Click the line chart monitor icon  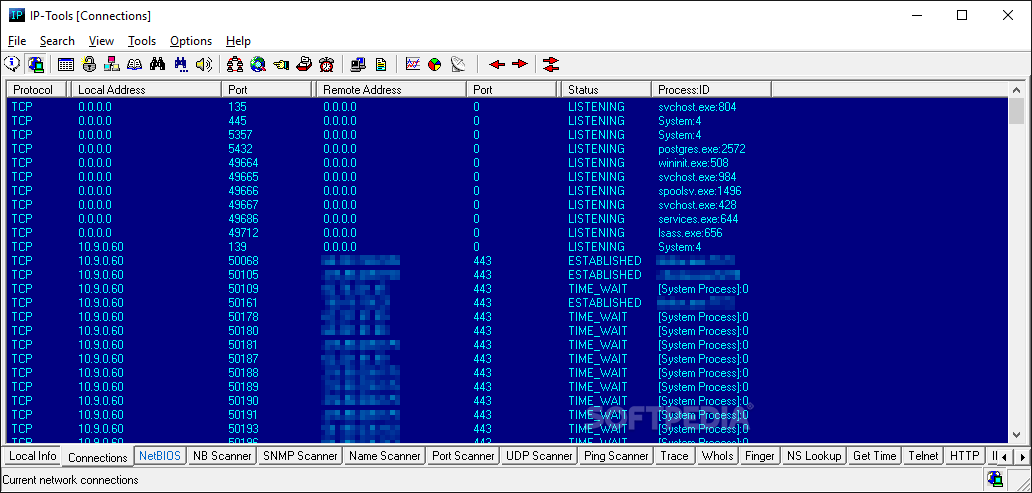pyautogui.click(x=413, y=64)
